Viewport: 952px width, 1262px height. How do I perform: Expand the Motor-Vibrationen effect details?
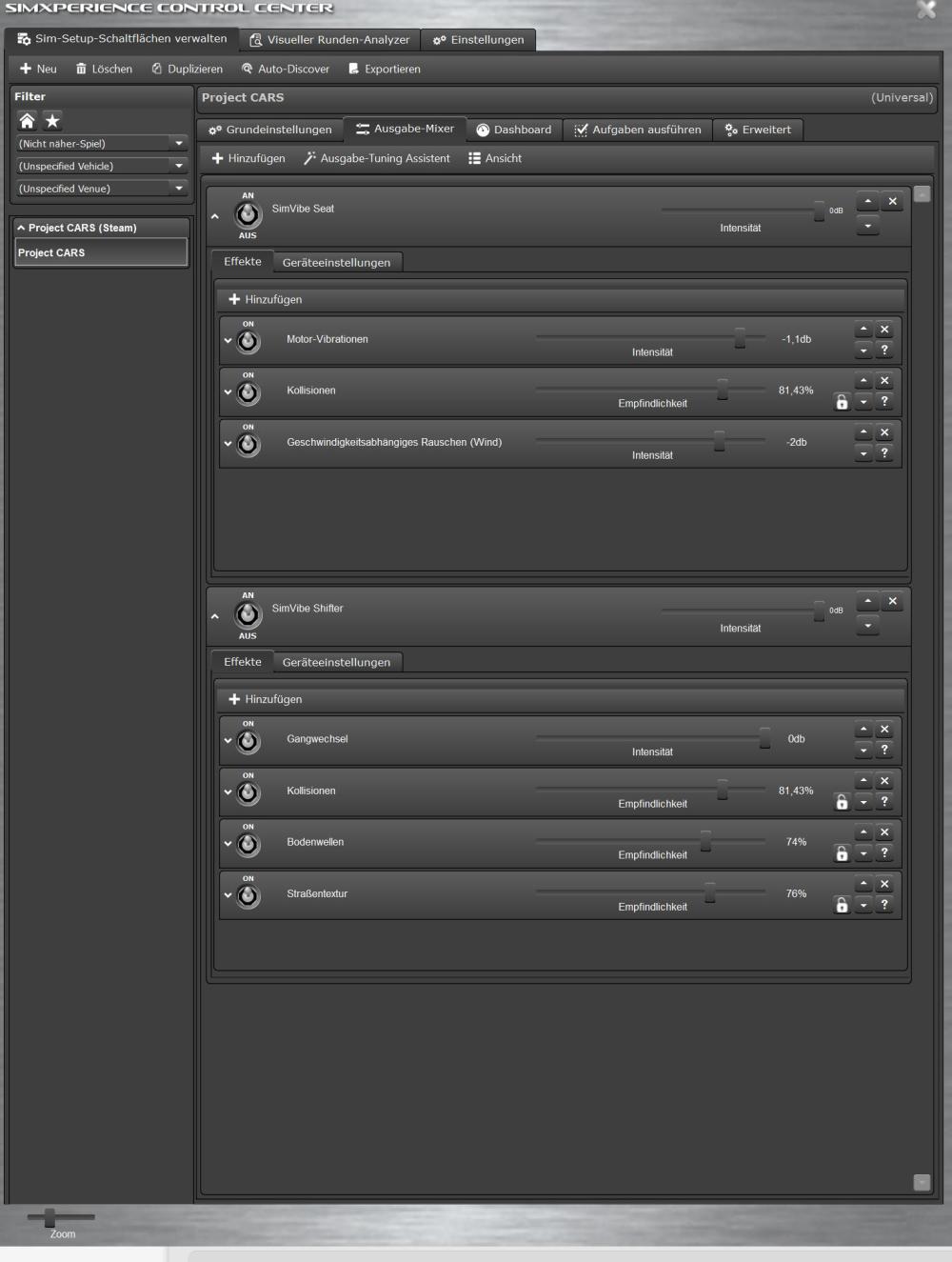[228, 340]
